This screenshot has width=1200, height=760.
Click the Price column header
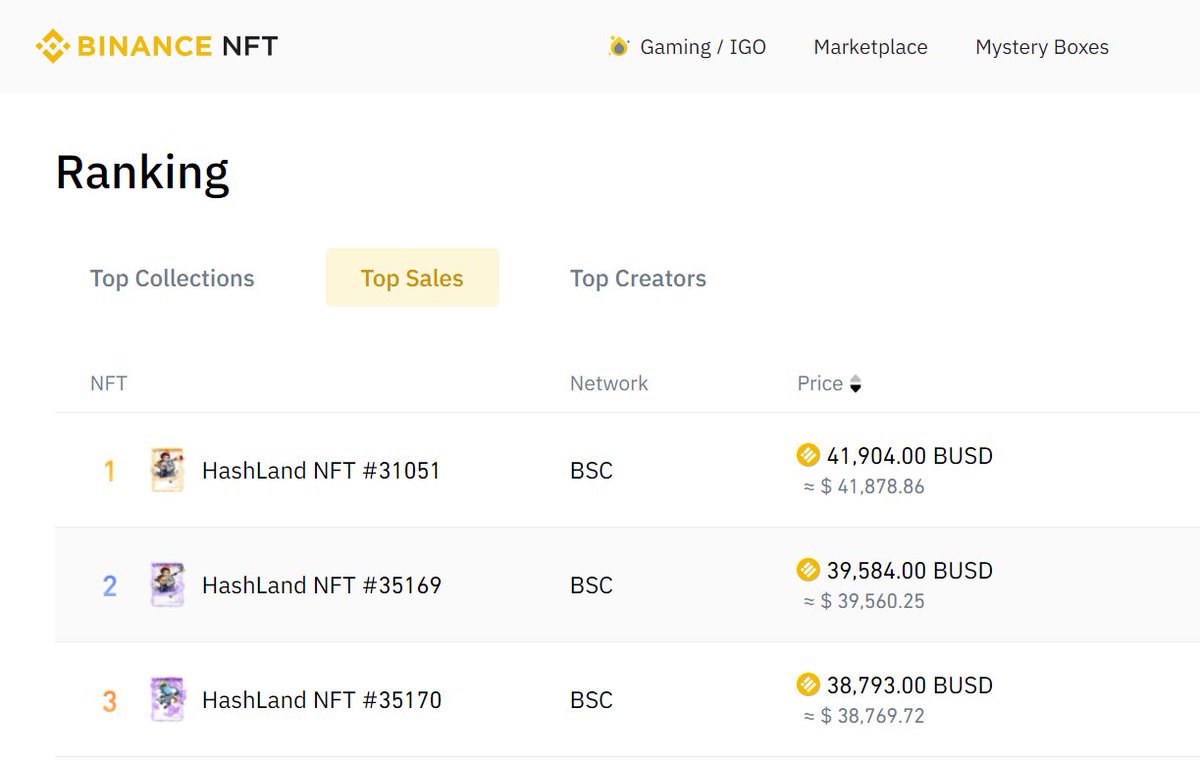(820, 383)
